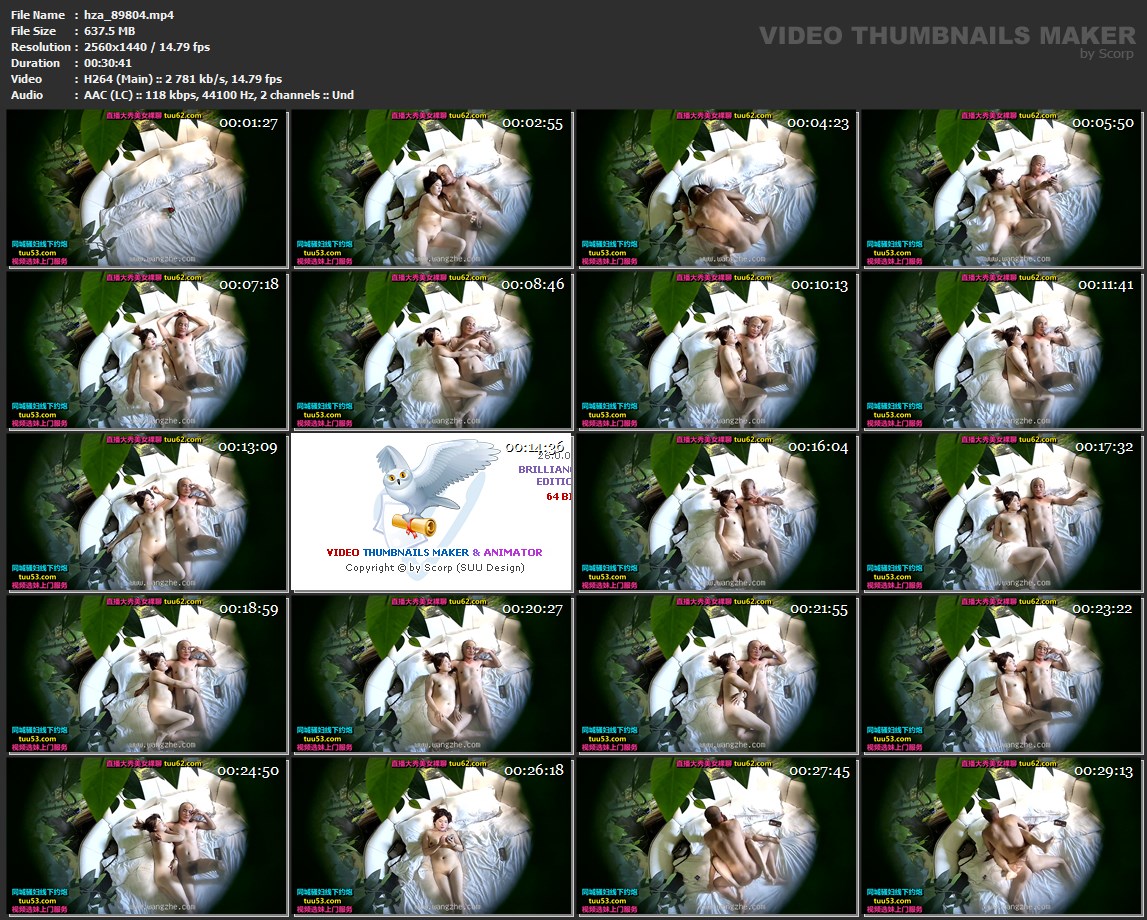Viewport: 1147px width, 920px height.
Task: Click the 00:07:18 timestamp label
Action: coord(249,285)
